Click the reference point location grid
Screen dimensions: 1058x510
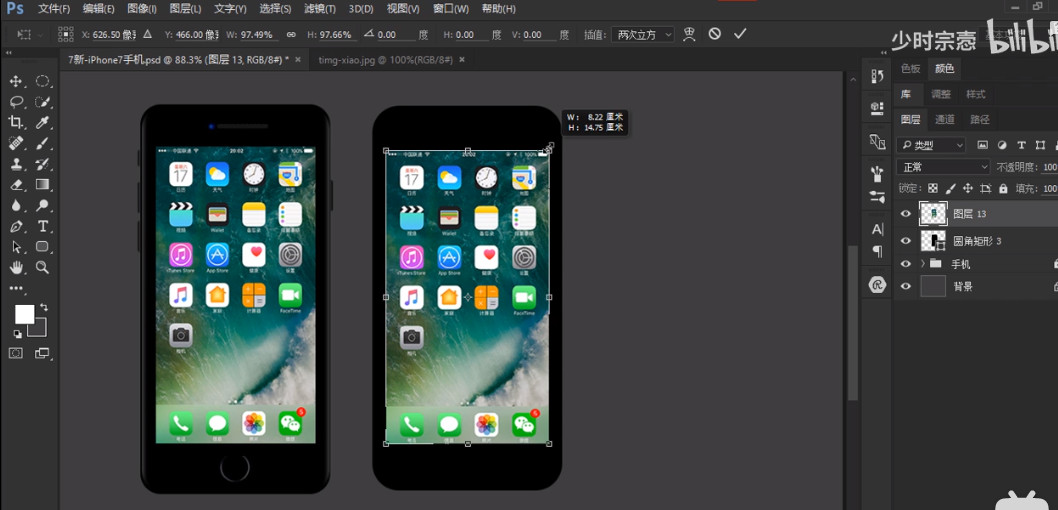pos(65,34)
